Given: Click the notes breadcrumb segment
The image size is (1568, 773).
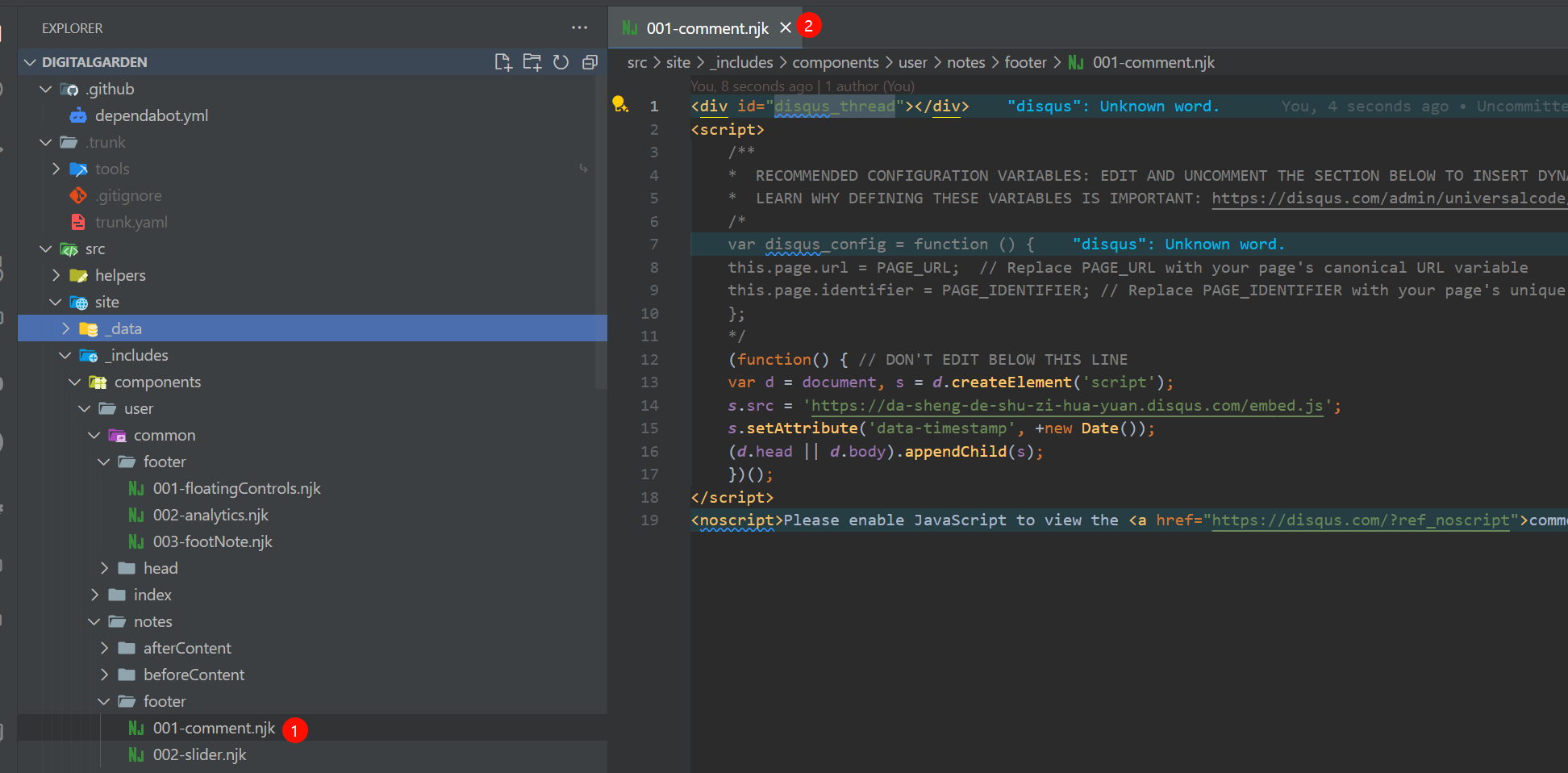Looking at the screenshot, I should click(966, 62).
